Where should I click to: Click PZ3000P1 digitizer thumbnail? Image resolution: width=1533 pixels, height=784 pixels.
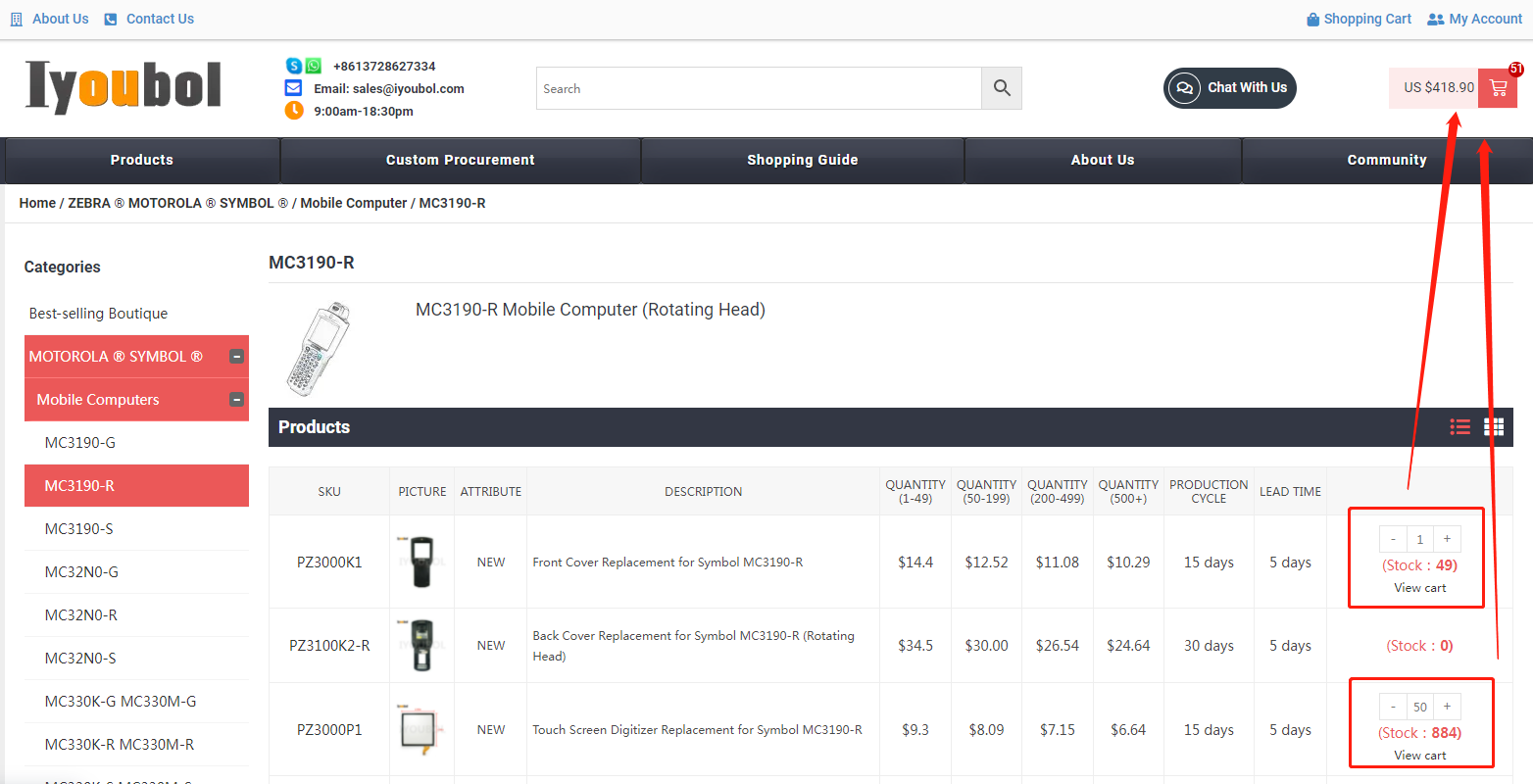click(x=421, y=729)
